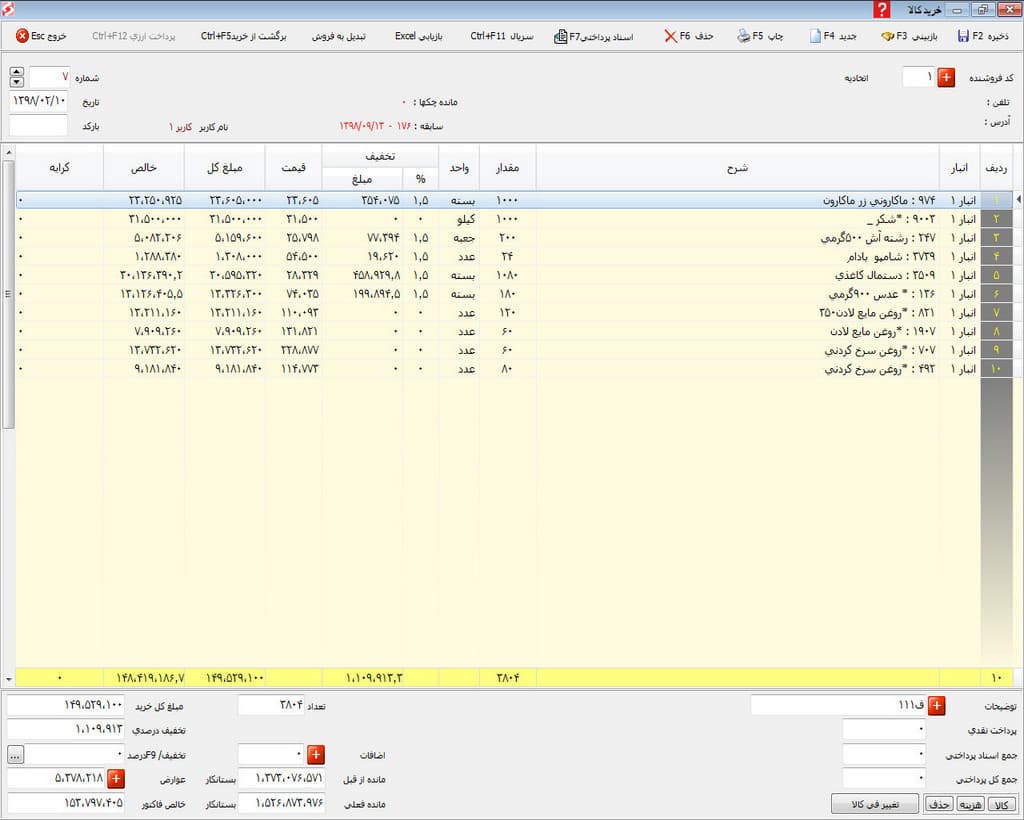Delete the invoice with the red X حذف F6
This screenshot has height=820, width=1024.
coord(671,36)
